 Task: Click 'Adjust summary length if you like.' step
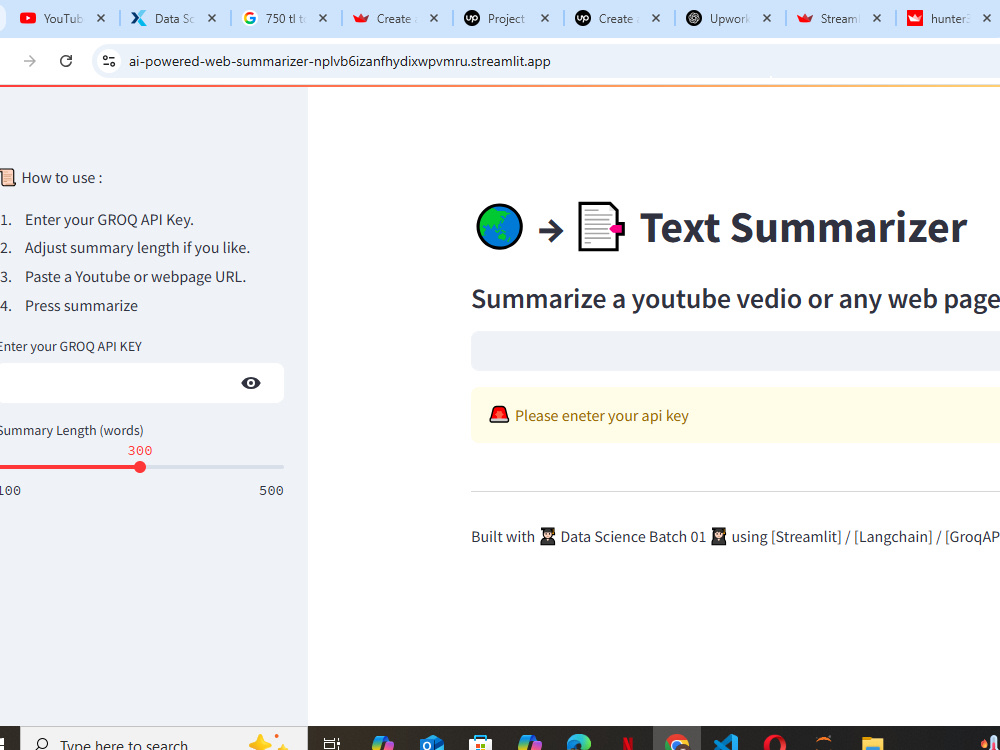point(137,248)
